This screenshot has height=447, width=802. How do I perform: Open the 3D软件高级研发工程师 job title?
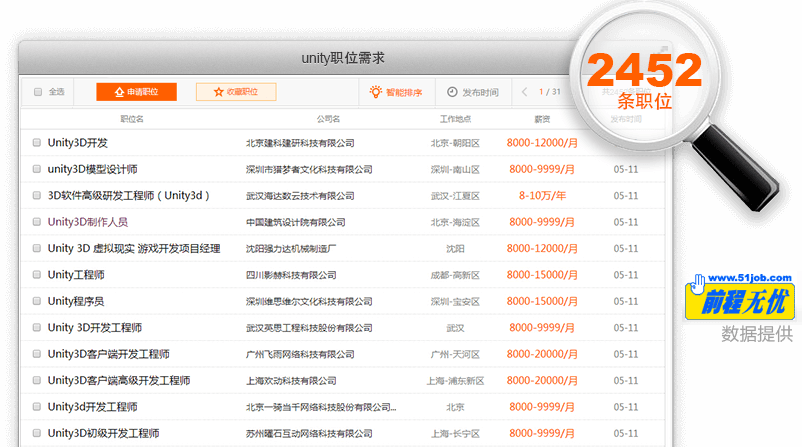tap(129, 195)
